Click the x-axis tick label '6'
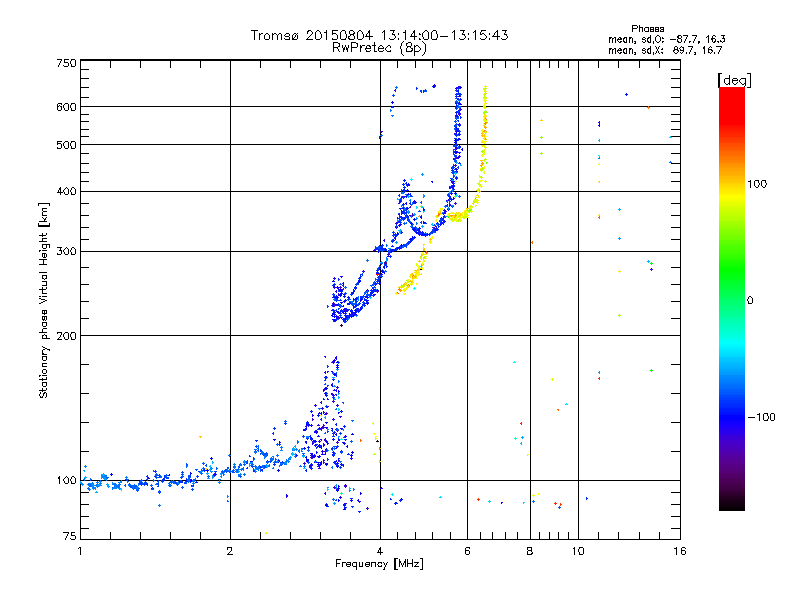Image resolution: width=800 pixels, height=600 pixels. [x=467, y=551]
